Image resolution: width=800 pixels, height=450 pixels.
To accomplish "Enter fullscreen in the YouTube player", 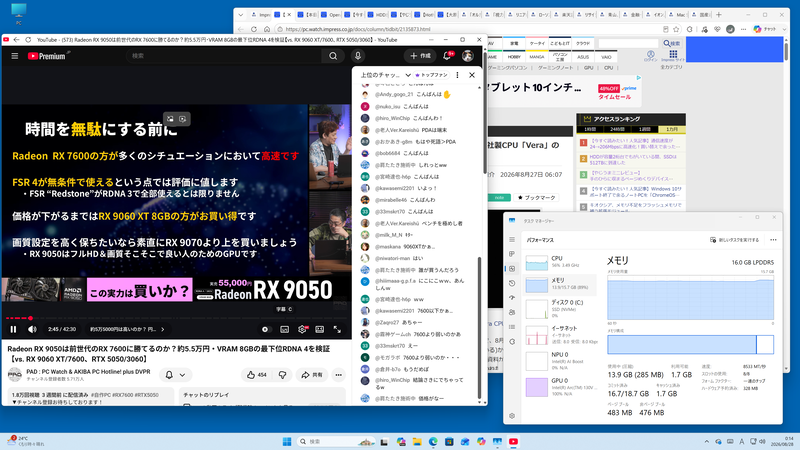I will click(337, 330).
